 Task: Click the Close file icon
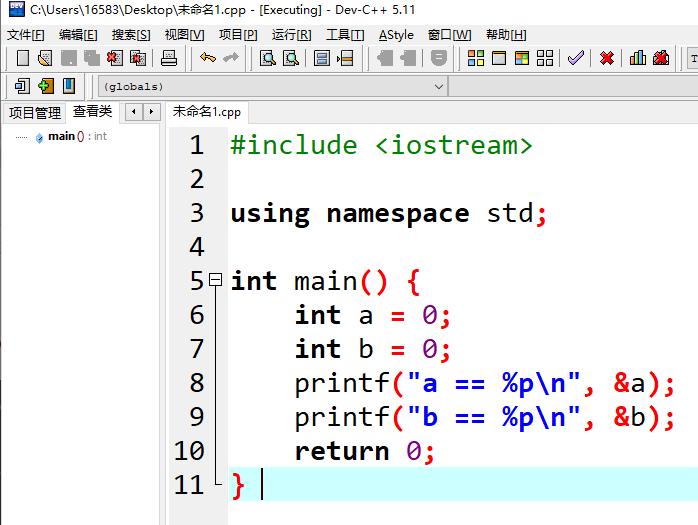tap(115, 58)
